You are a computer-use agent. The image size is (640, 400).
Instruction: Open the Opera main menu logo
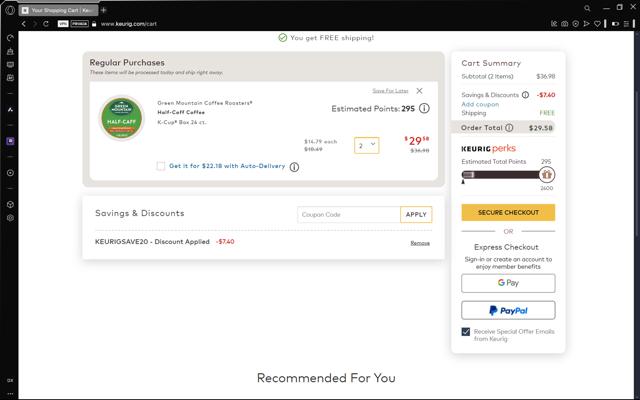coord(10,10)
